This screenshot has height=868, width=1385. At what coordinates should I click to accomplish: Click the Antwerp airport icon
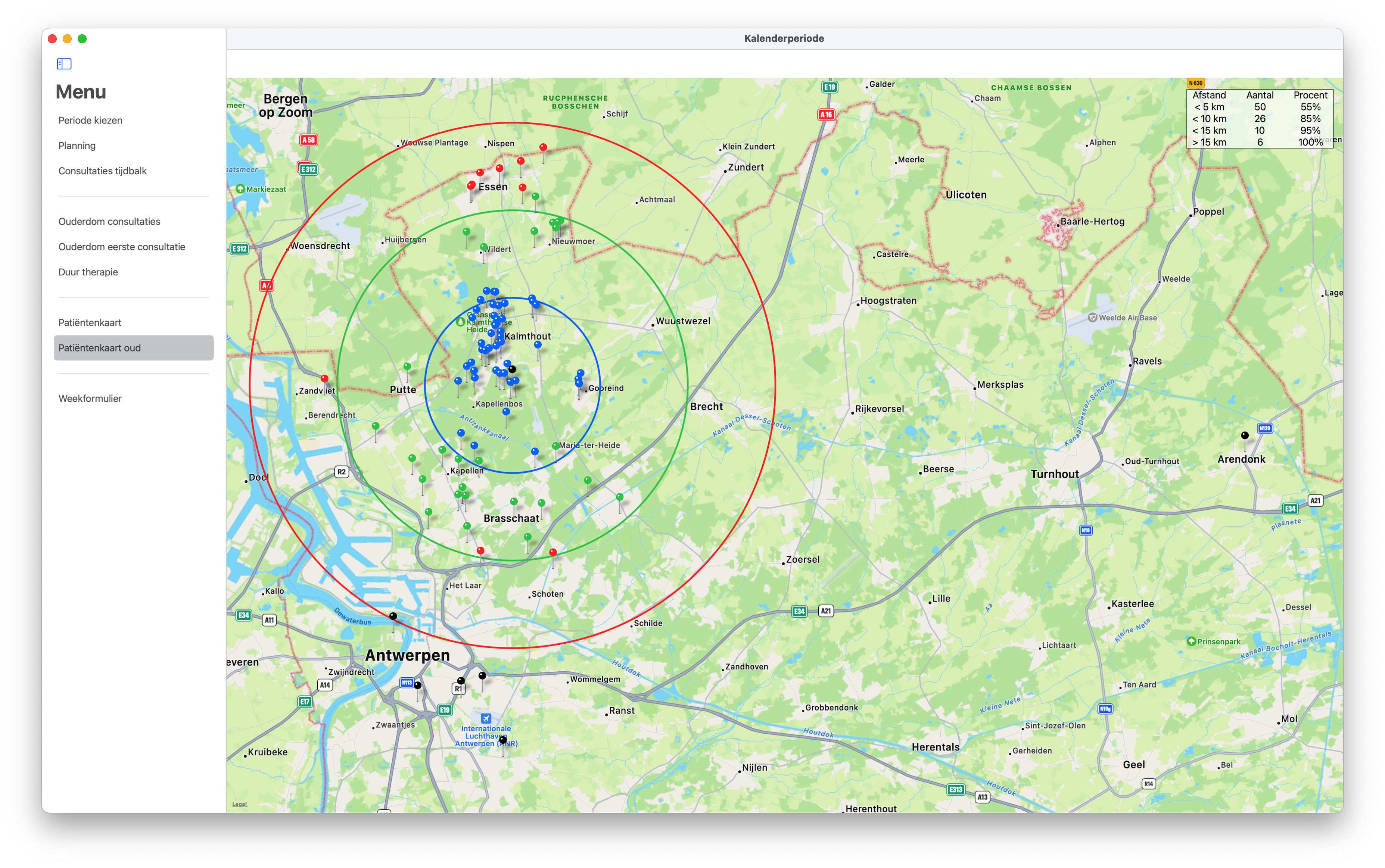click(486, 718)
